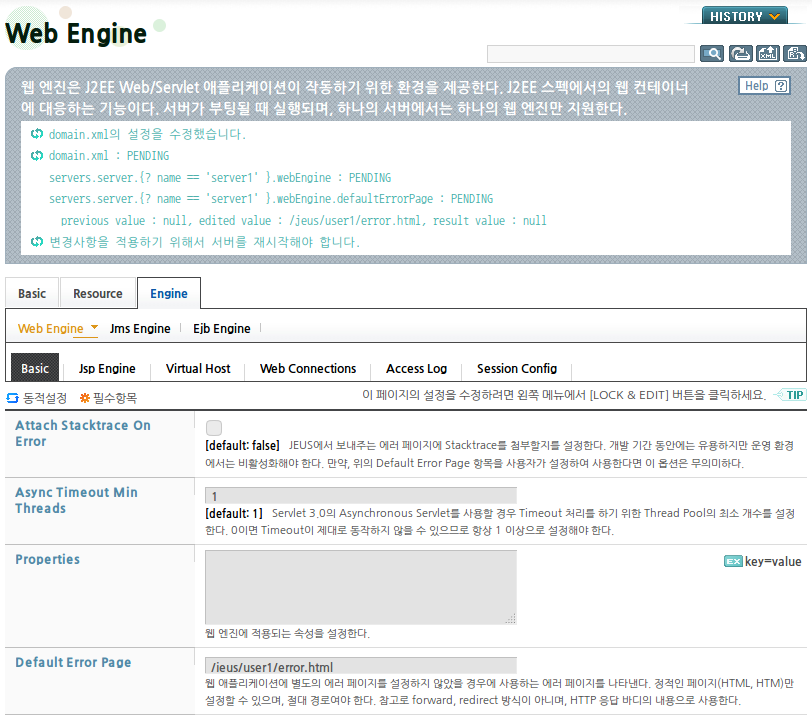812x720 pixels.
Task: Open the HISTORY dropdown
Action: click(x=745, y=16)
